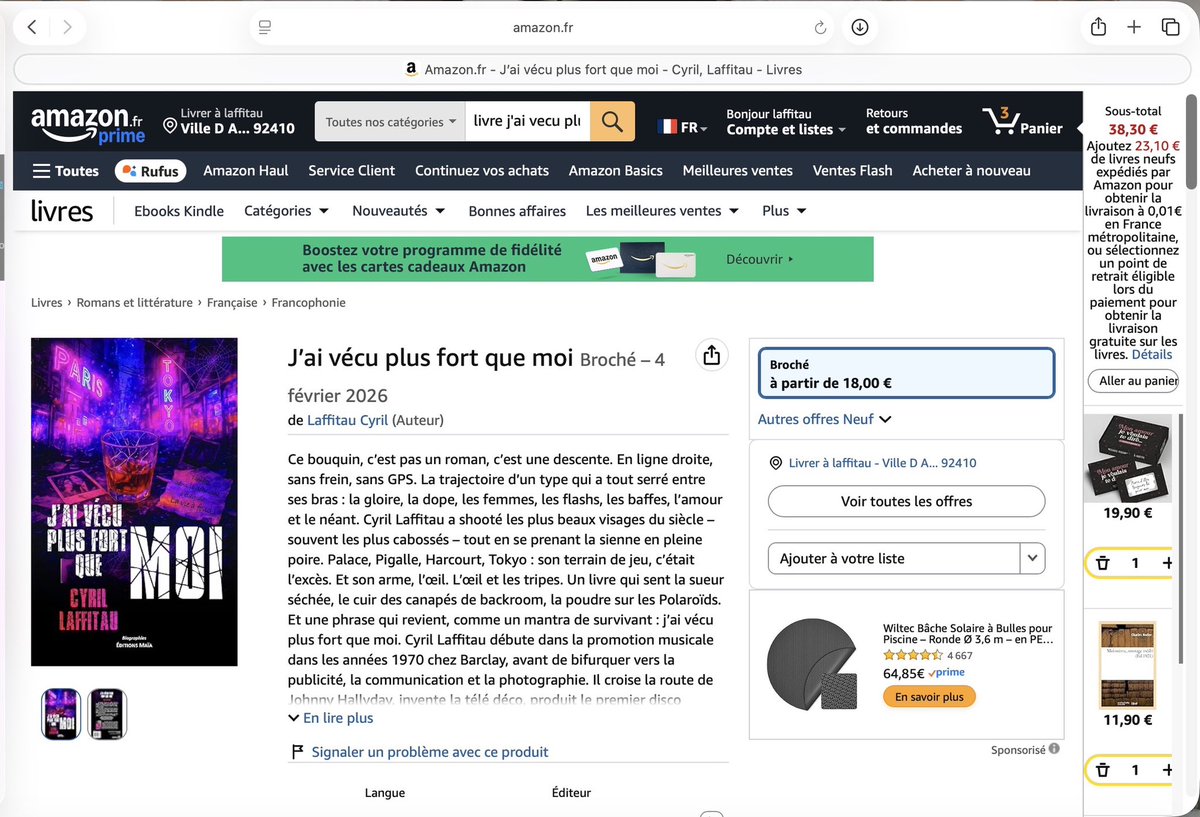This screenshot has height=817, width=1200.
Task: Expand Autres offres Neuf
Action: tap(825, 419)
